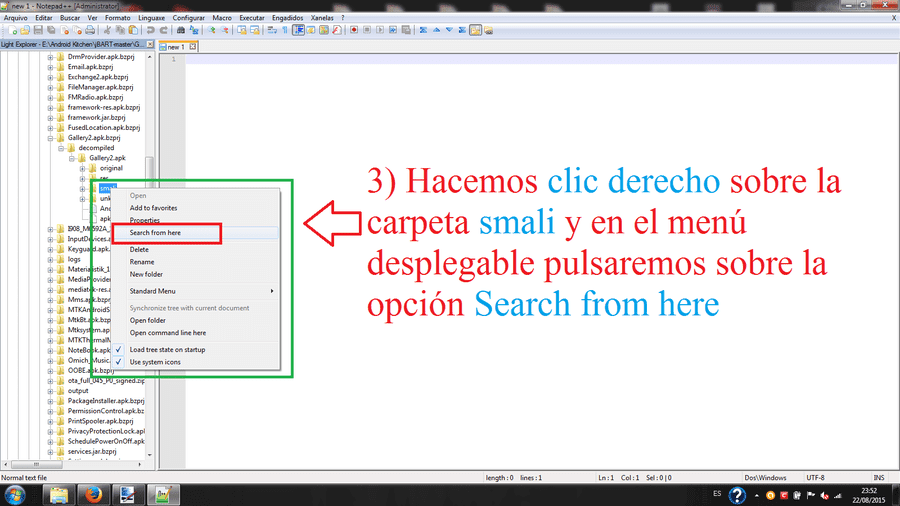Expand the output folder node
900x506 pixels.
(51, 391)
